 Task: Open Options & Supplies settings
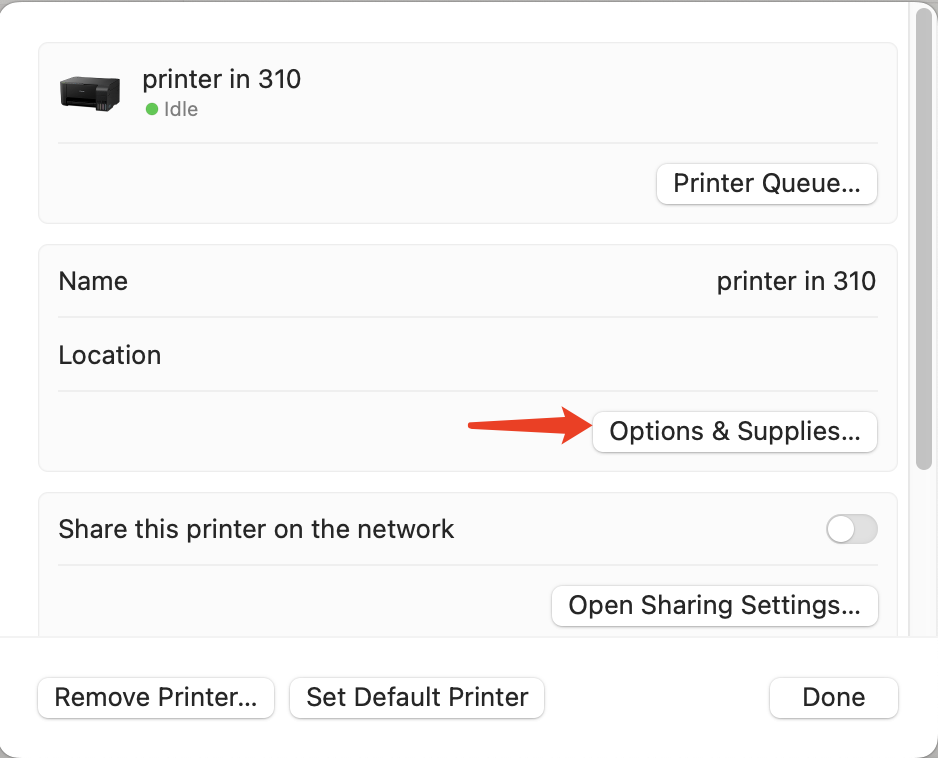click(734, 432)
